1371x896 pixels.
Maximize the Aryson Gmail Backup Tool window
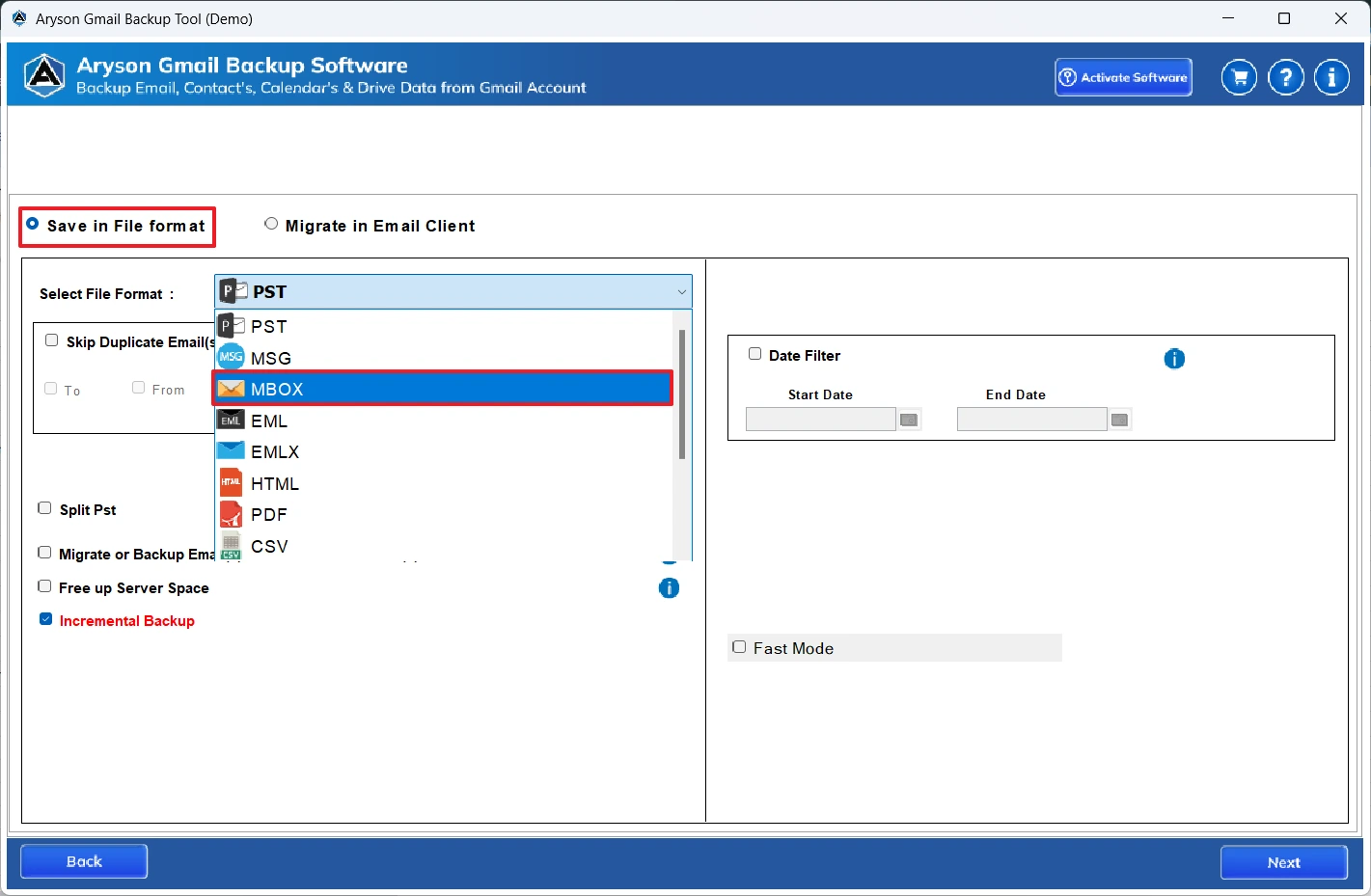[x=1284, y=18]
